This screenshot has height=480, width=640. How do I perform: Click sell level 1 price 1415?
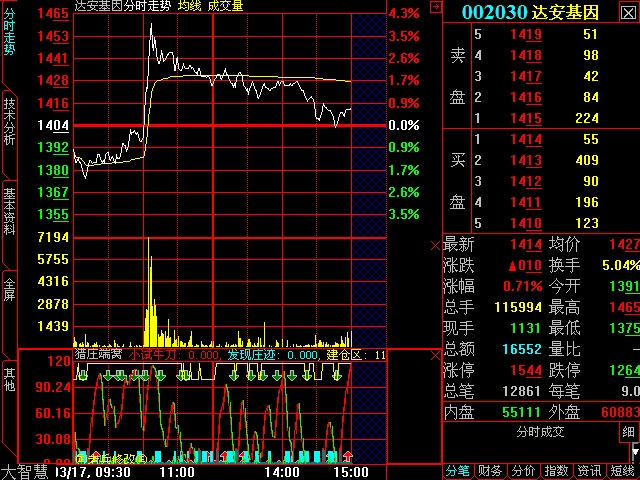[526, 118]
